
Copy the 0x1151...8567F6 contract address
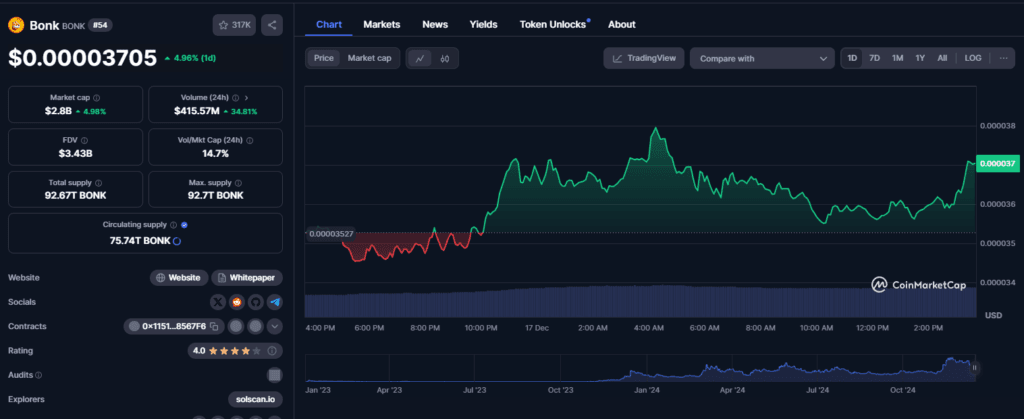coord(214,326)
